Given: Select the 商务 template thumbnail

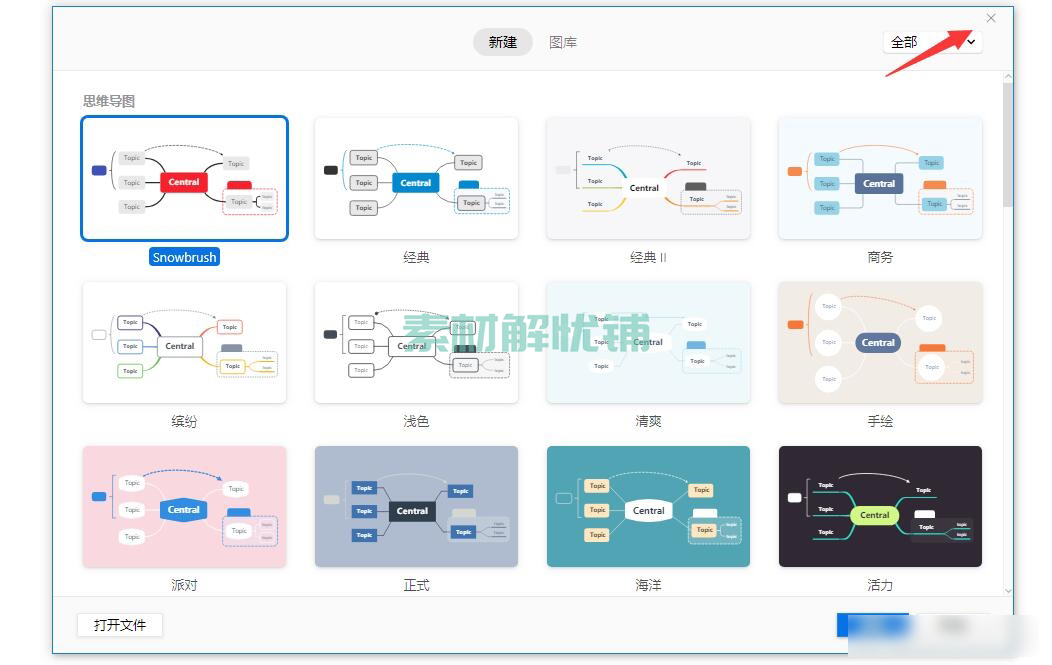Looking at the screenshot, I should pyautogui.click(x=880, y=178).
